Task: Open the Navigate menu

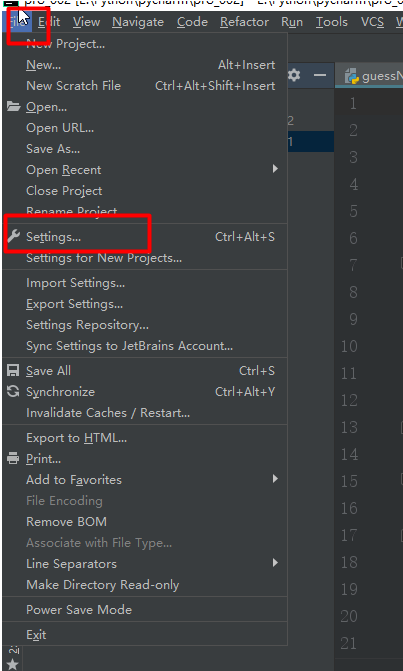Action: 138,22
